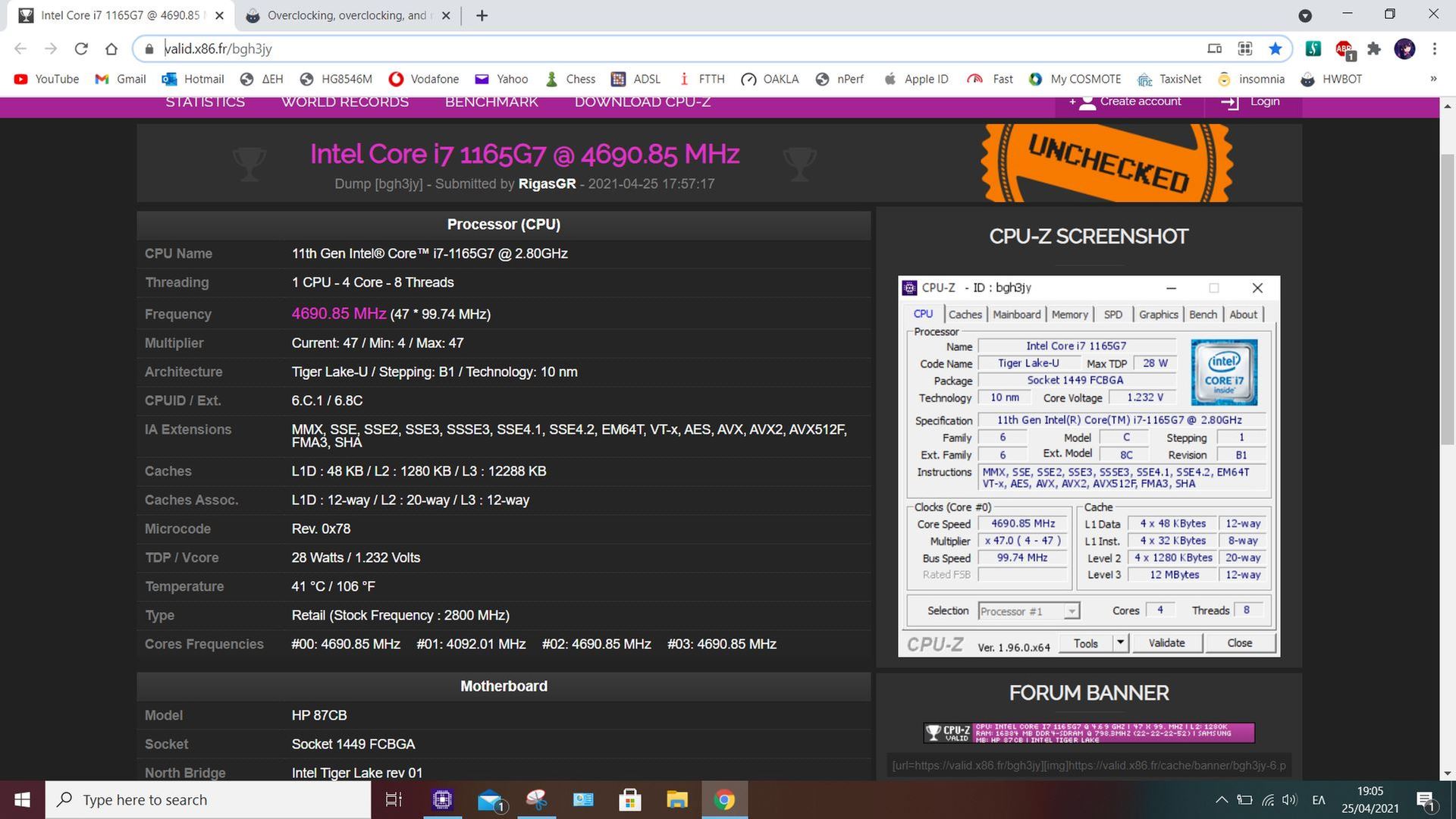
Task: Open the notification center icon
Action: [1426, 800]
